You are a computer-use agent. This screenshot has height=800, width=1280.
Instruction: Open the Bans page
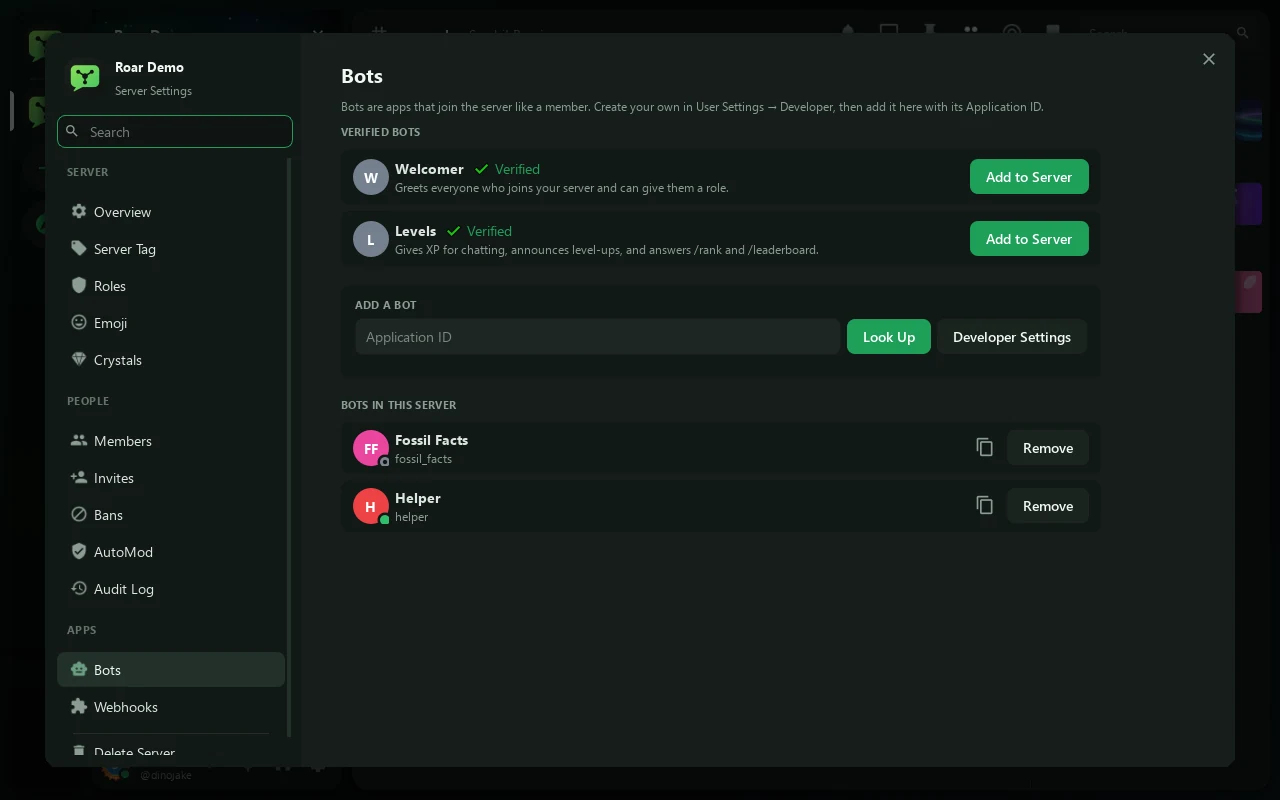[x=171, y=515]
